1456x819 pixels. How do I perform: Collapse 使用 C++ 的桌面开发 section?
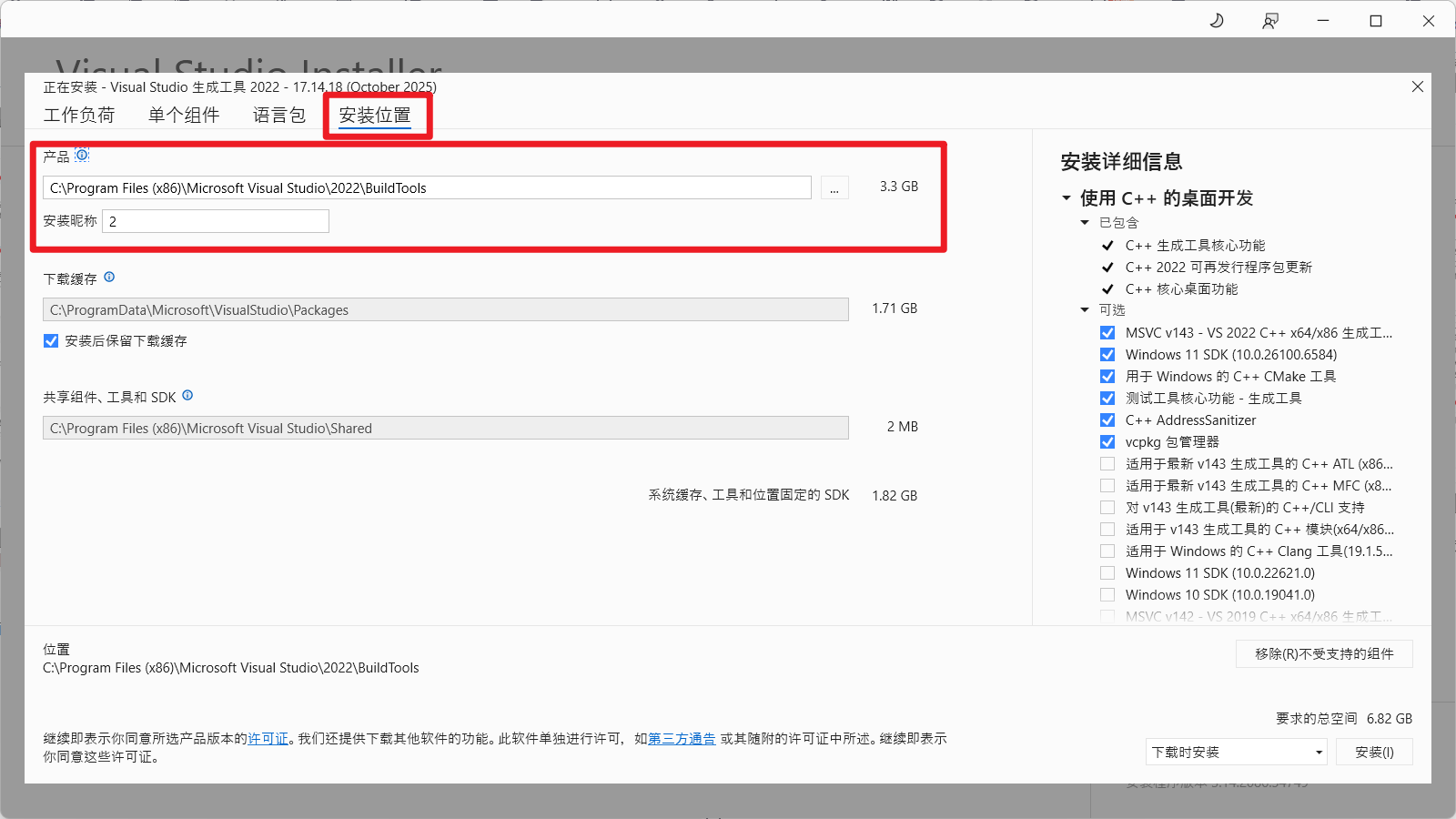1067,198
